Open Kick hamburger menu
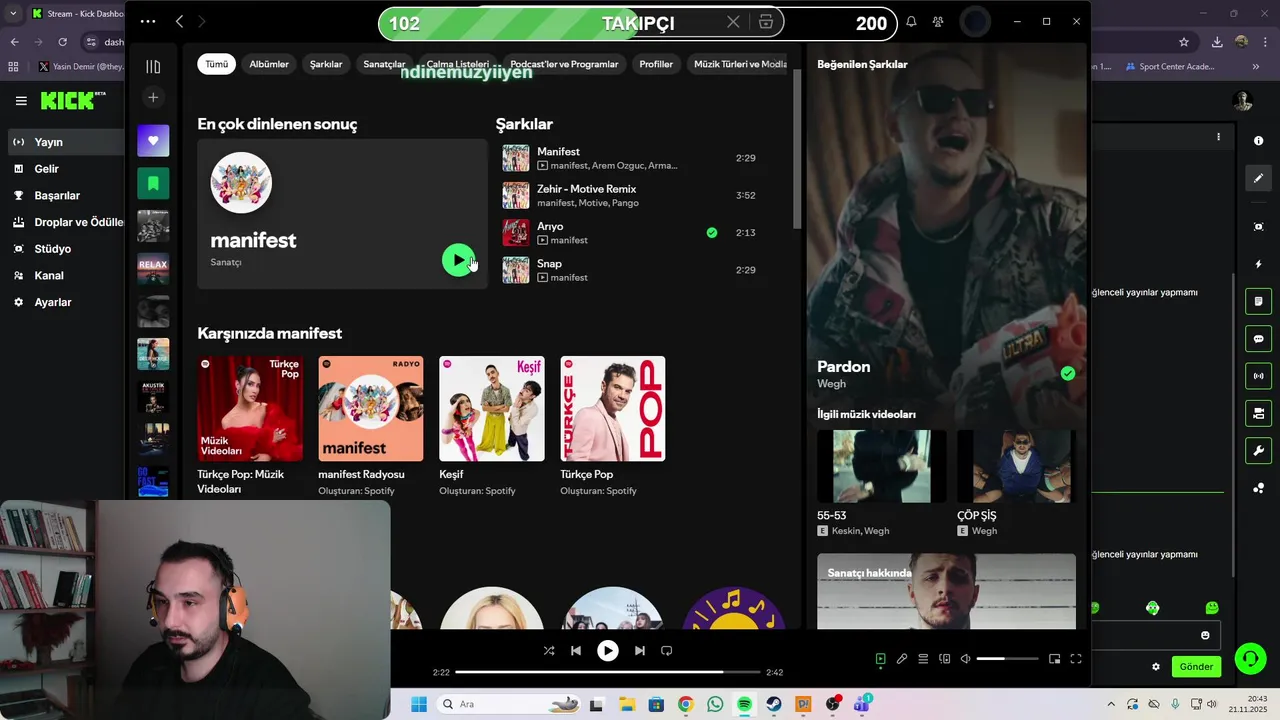 point(21,100)
